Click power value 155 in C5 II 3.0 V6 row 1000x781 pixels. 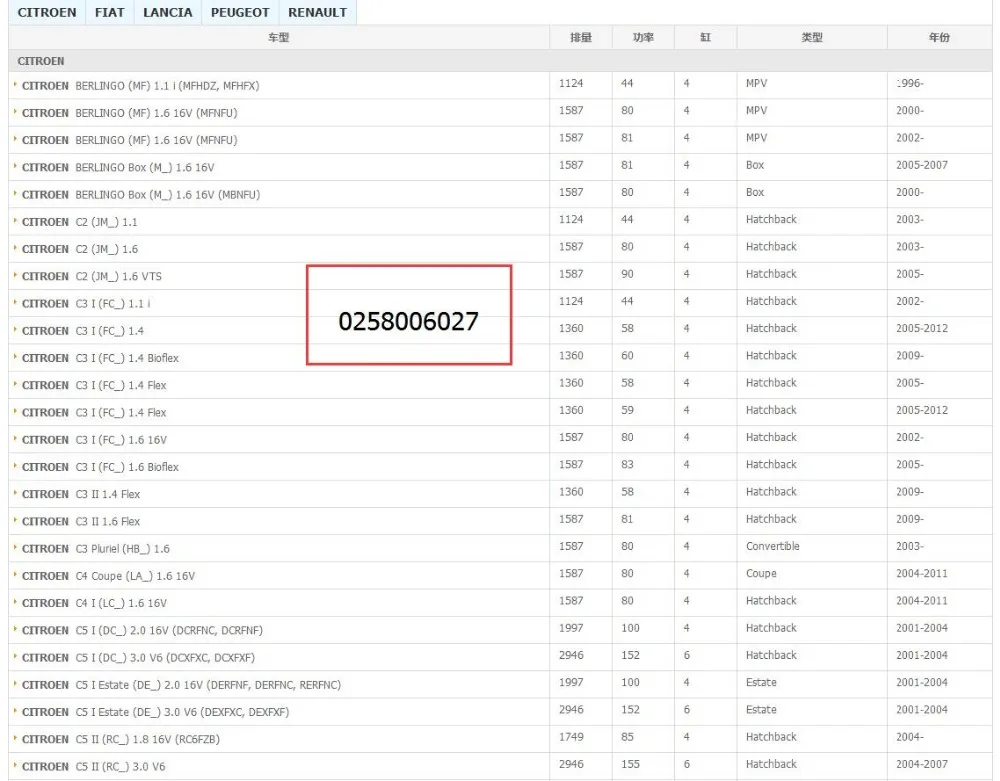630,764
